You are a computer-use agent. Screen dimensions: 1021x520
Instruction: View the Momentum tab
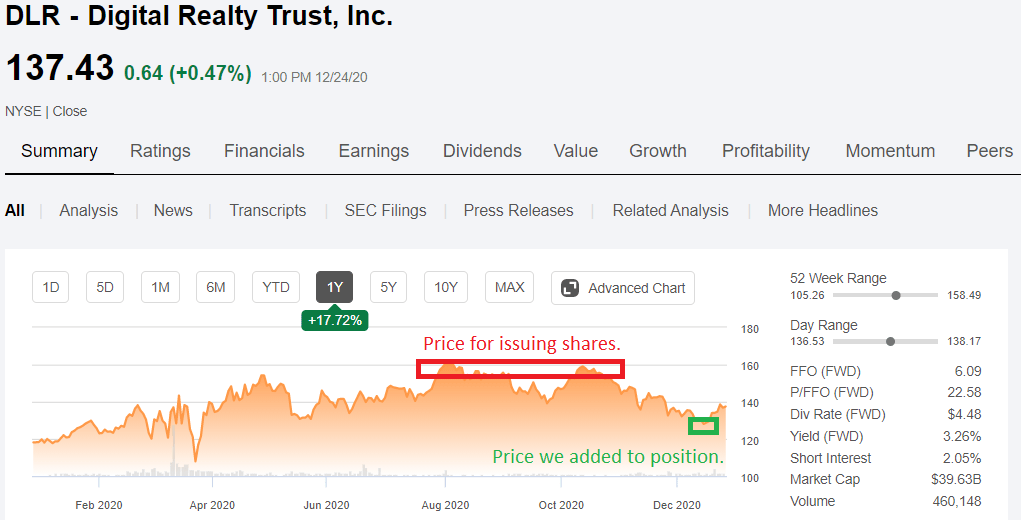890,151
